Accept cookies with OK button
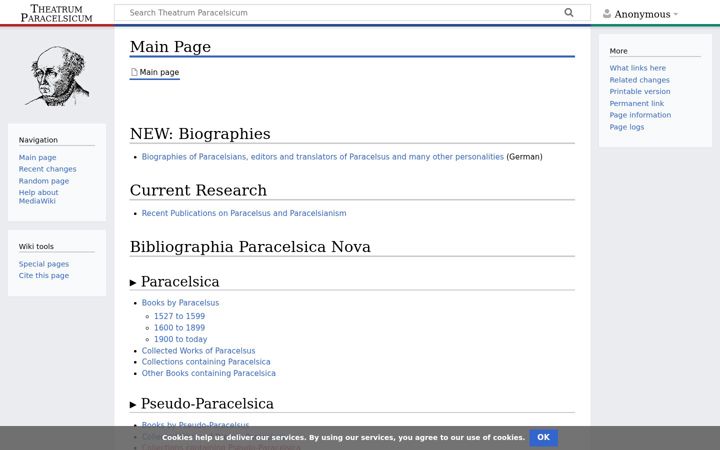This screenshot has height=450, width=720. 543,437
